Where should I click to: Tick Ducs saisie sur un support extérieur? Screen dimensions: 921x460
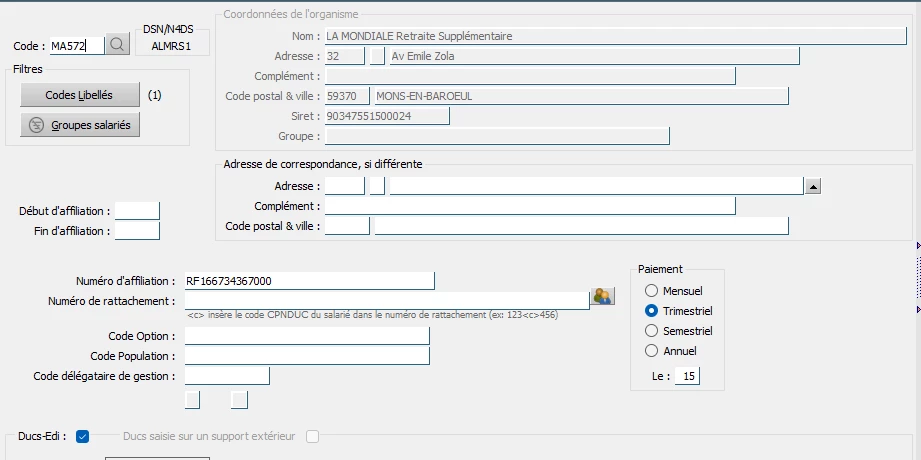(313, 436)
